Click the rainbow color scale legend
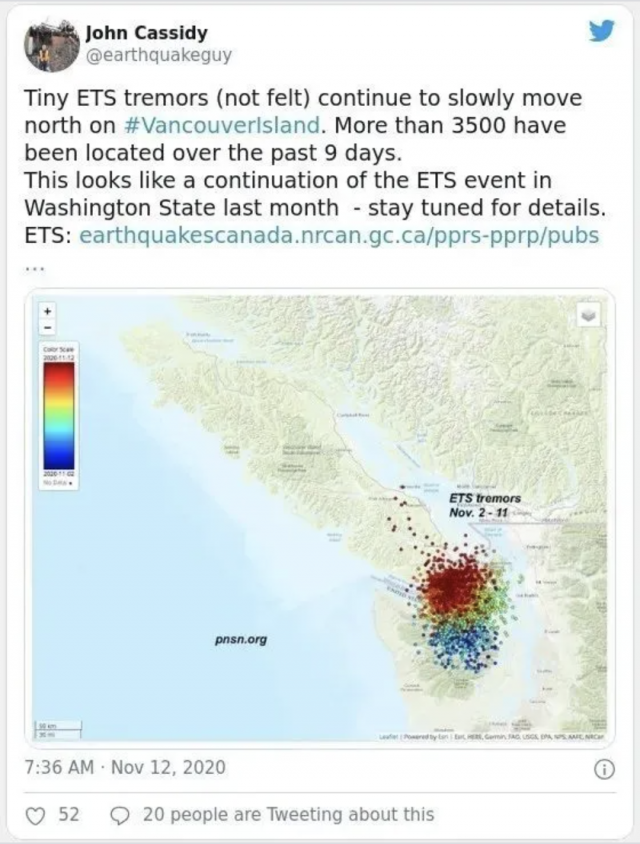Viewport: 640px width, 844px height. tap(59, 416)
